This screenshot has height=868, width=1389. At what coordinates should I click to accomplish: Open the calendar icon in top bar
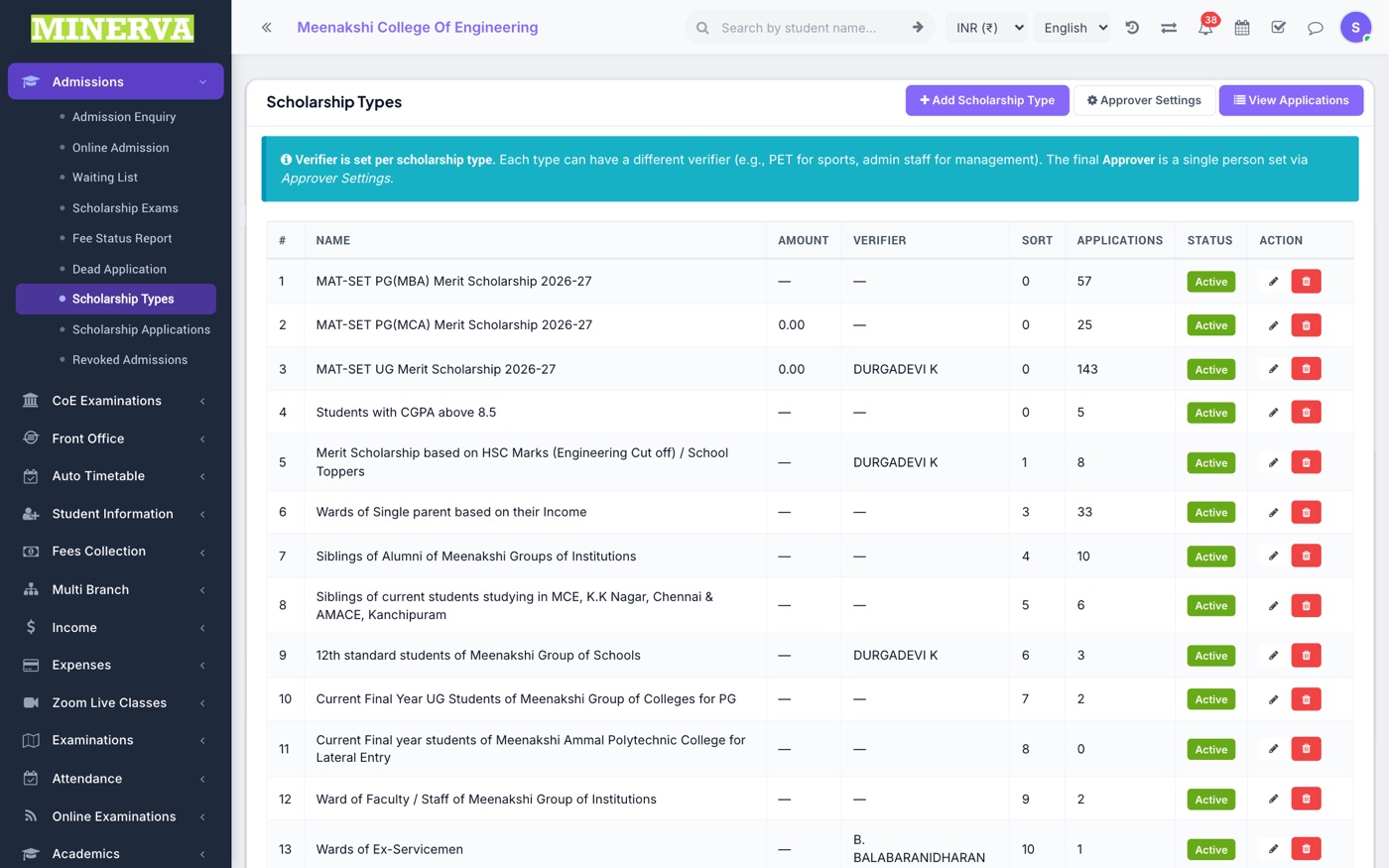pos(1242,28)
